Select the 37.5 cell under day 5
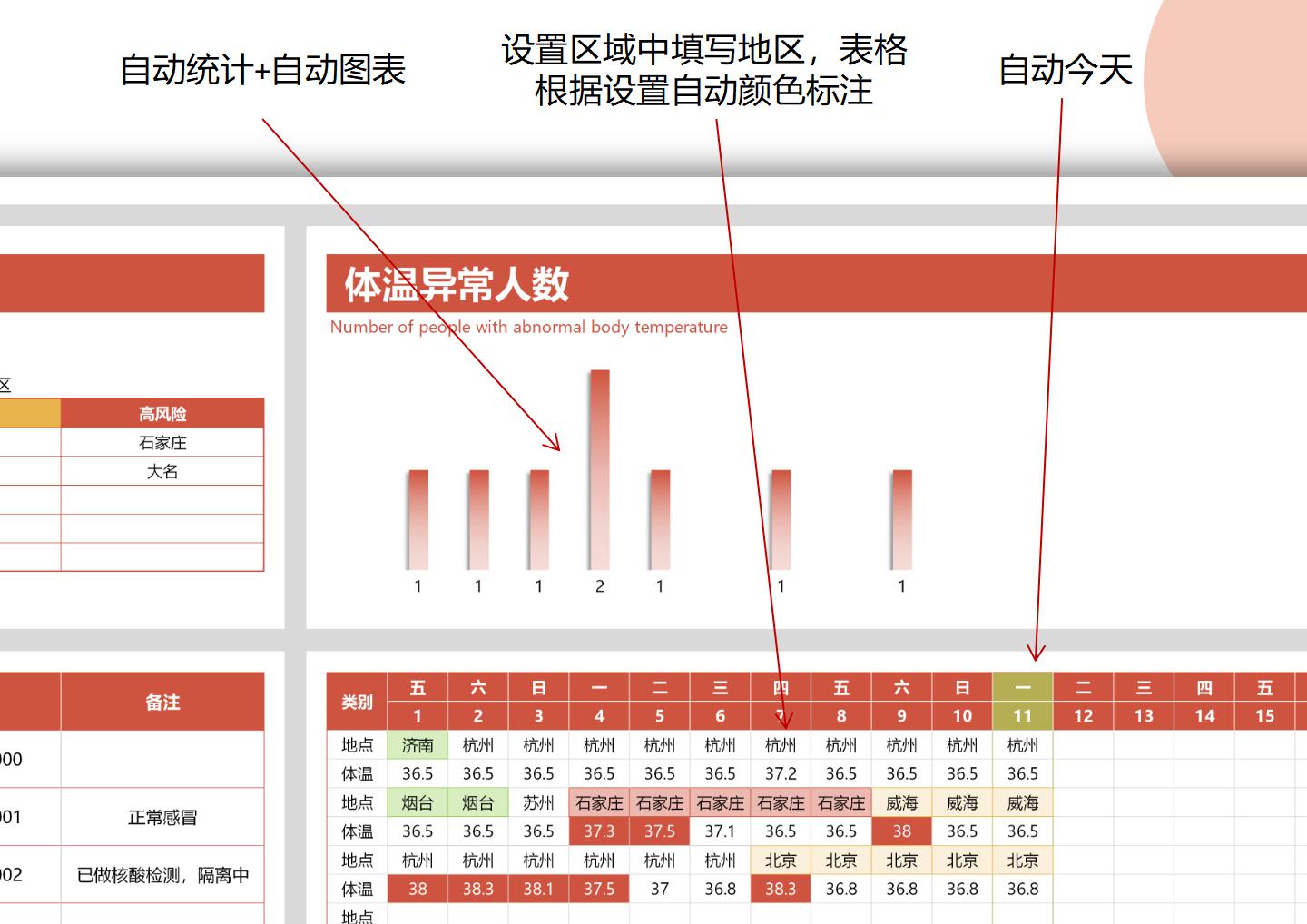This screenshot has width=1307, height=924. pyautogui.click(x=660, y=831)
